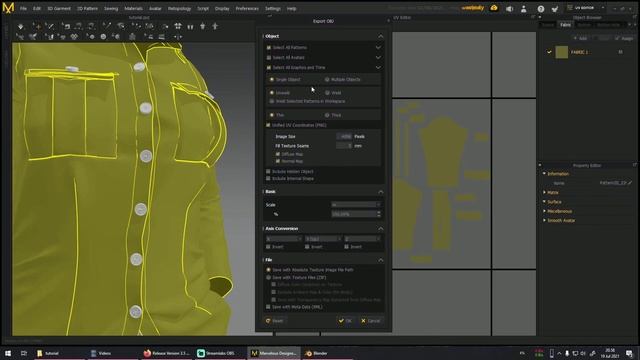Toggle the Select All Patterns checkbox
Viewport: 640px width, 360px height.
pyautogui.click(x=269, y=47)
